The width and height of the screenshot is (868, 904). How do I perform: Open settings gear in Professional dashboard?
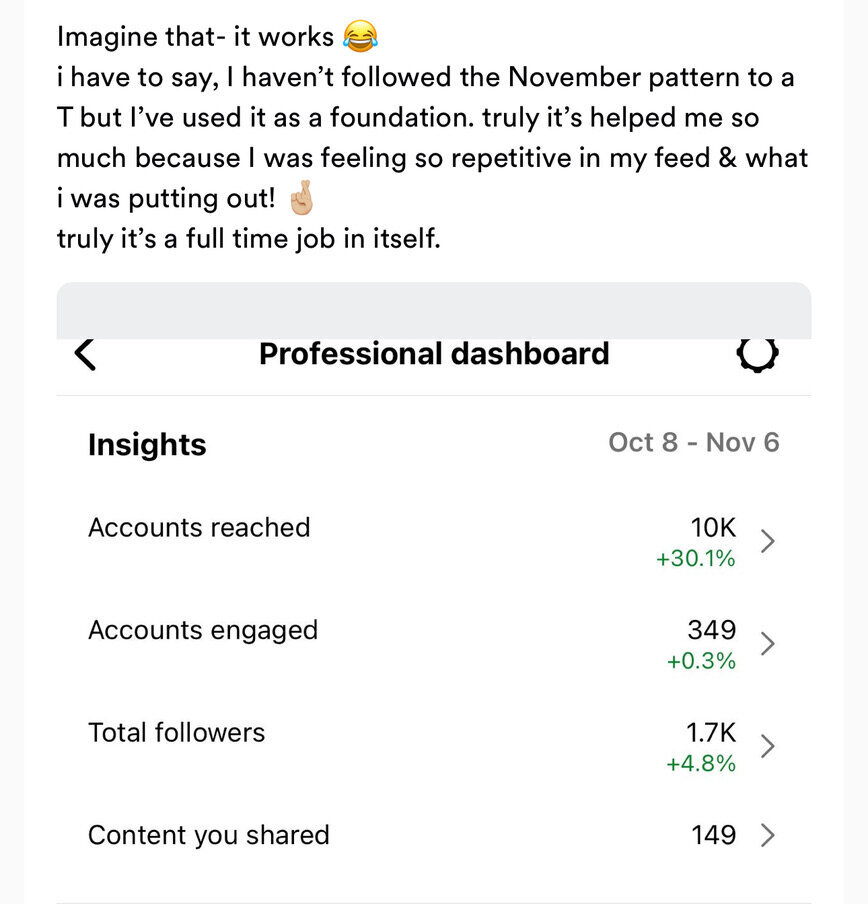click(757, 355)
